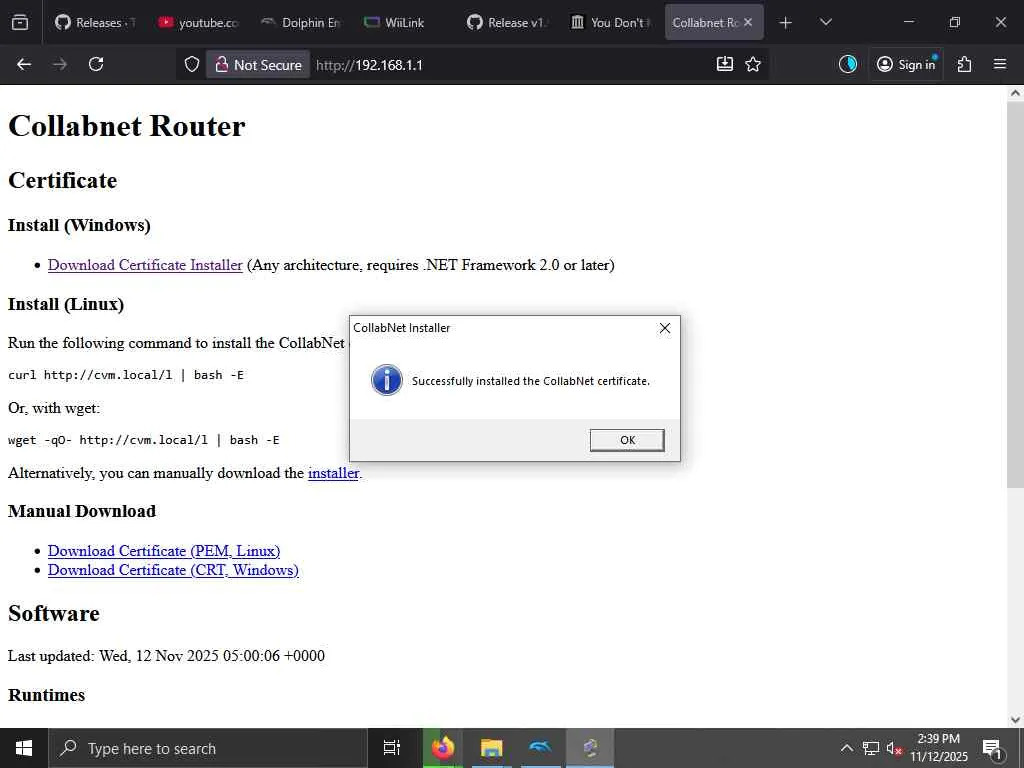Open Task View from the taskbar
Image resolution: width=1024 pixels, height=768 pixels.
point(392,748)
